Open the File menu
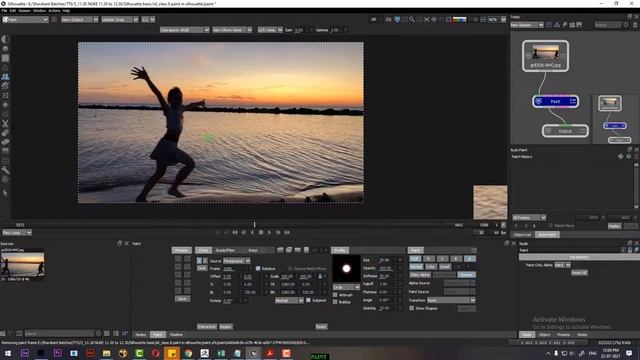This screenshot has height=360, width=640. tap(4, 11)
